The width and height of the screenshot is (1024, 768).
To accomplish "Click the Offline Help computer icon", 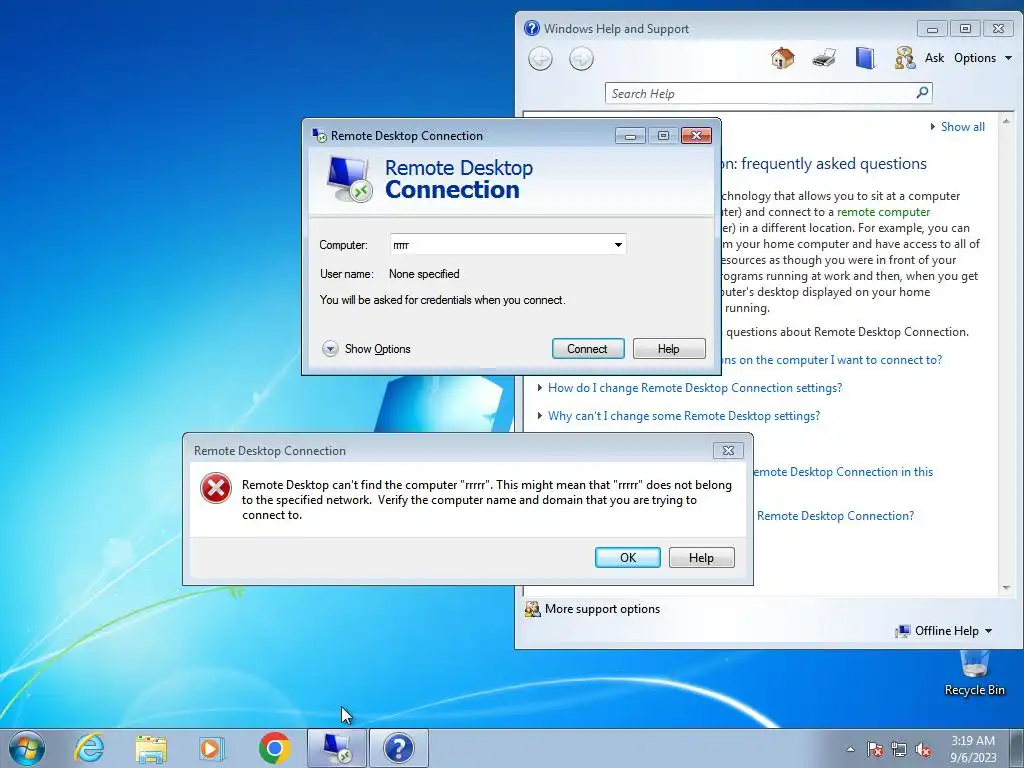I will pyautogui.click(x=903, y=631).
